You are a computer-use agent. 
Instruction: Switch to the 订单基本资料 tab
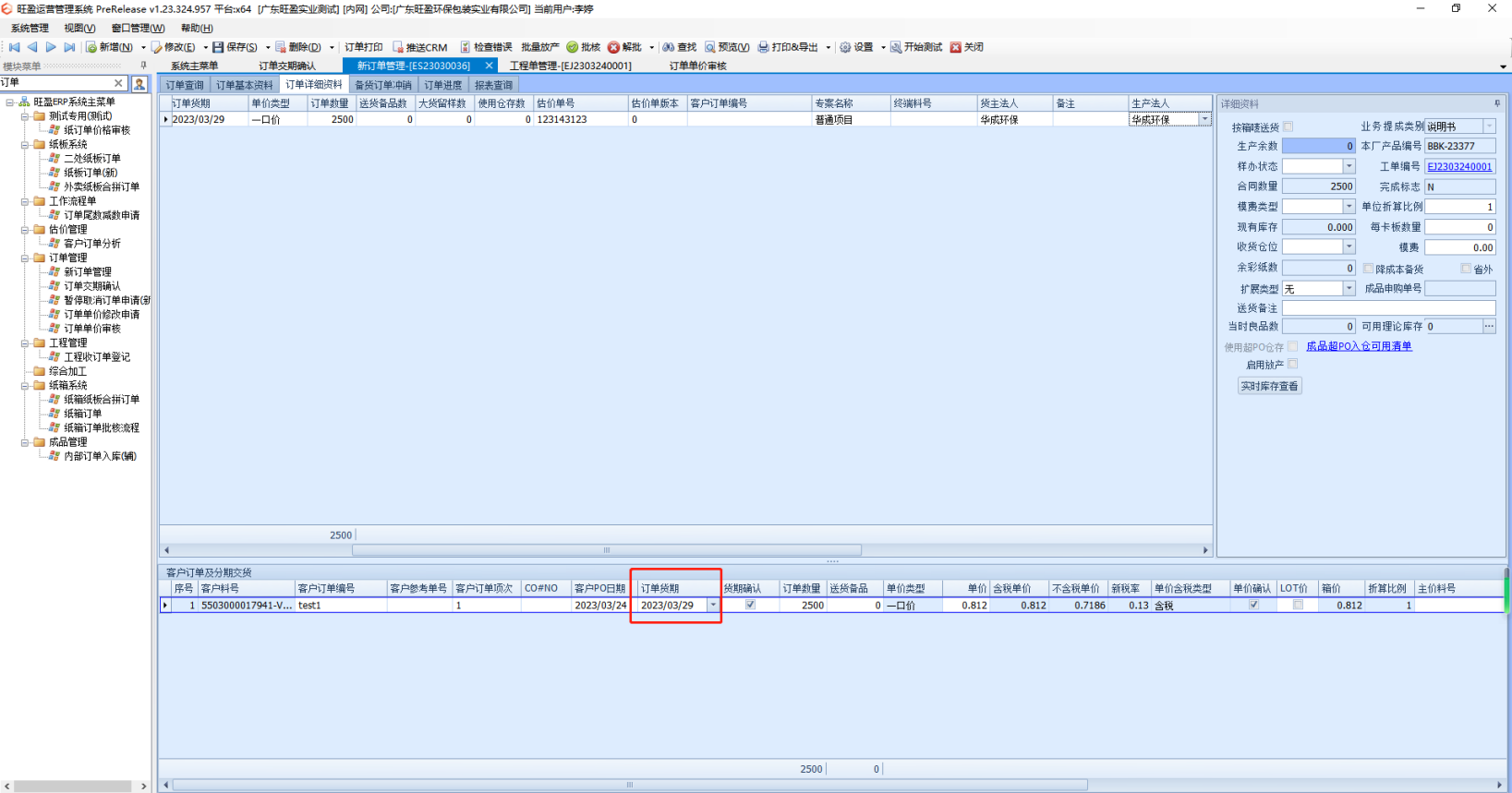(x=245, y=85)
